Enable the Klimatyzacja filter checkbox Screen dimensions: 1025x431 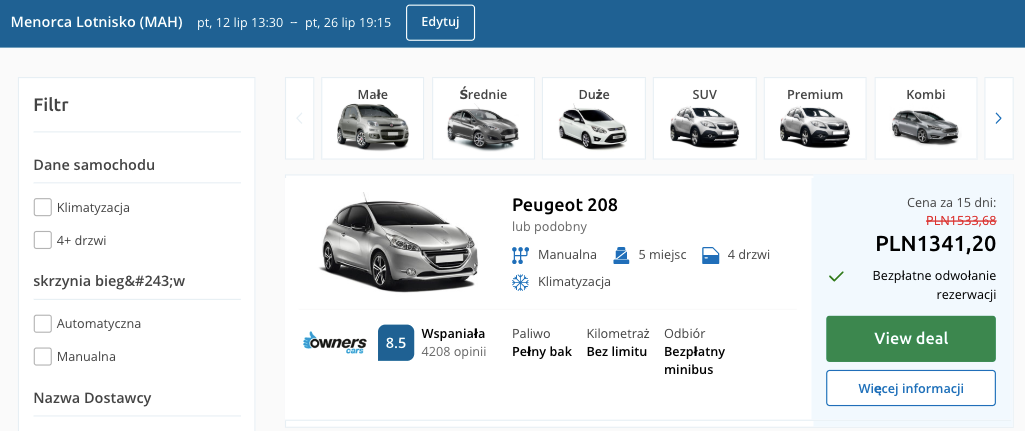point(42,208)
